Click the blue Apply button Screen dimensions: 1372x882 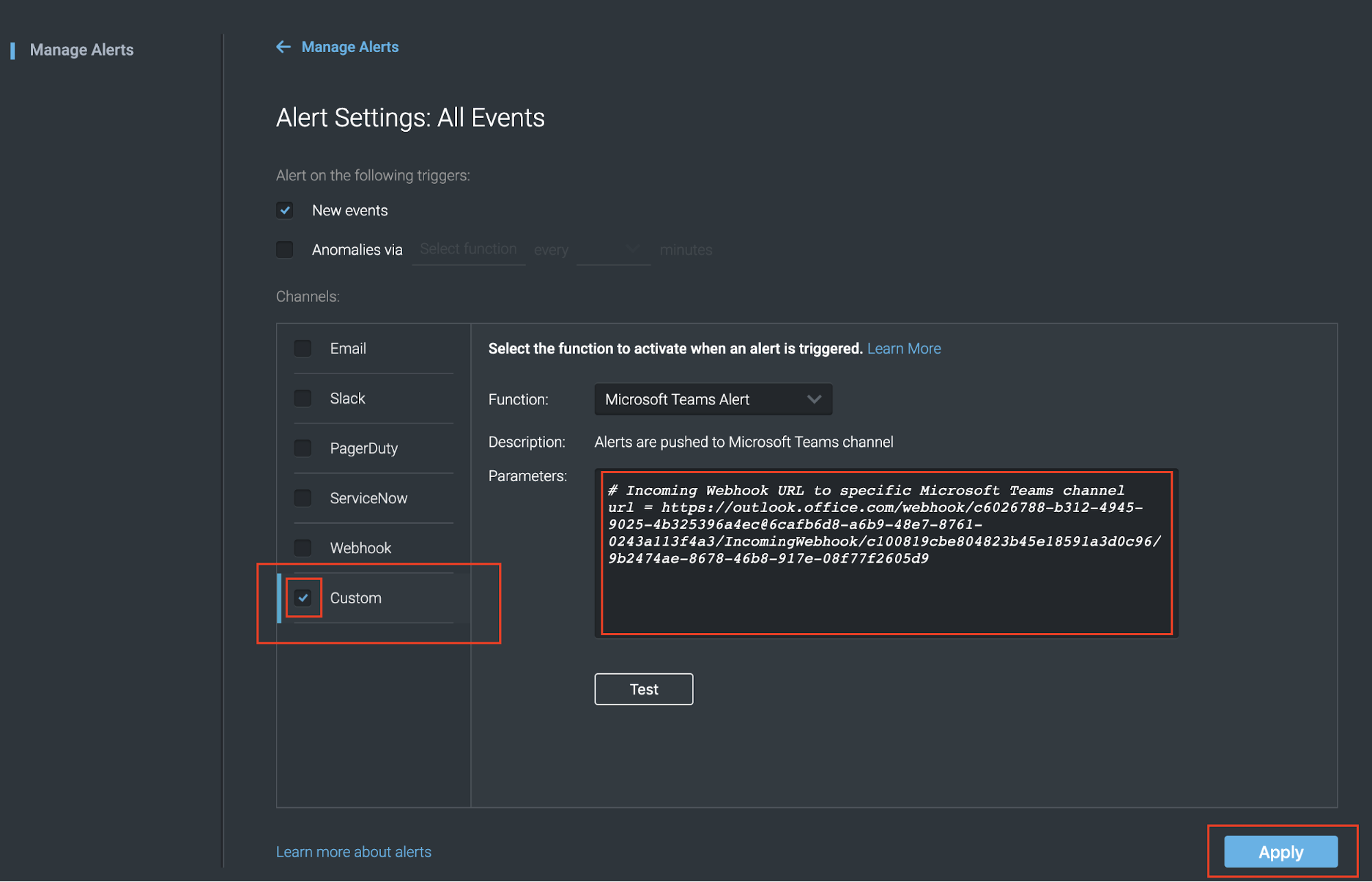1280,852
